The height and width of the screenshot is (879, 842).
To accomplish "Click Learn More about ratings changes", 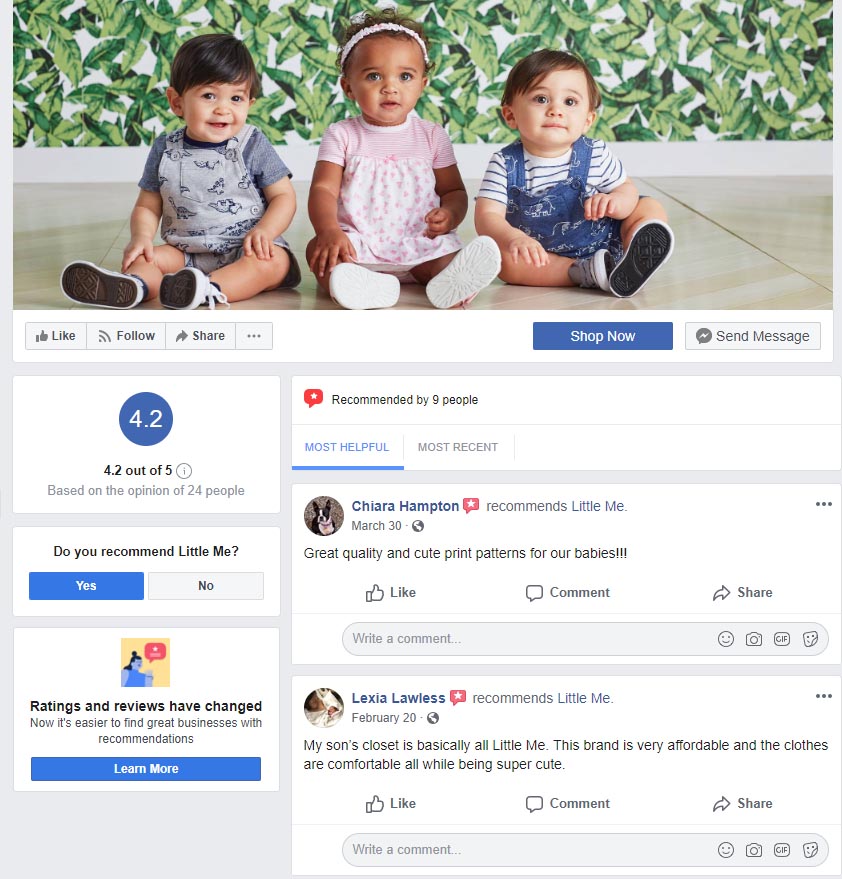I will tap(146, 769).
